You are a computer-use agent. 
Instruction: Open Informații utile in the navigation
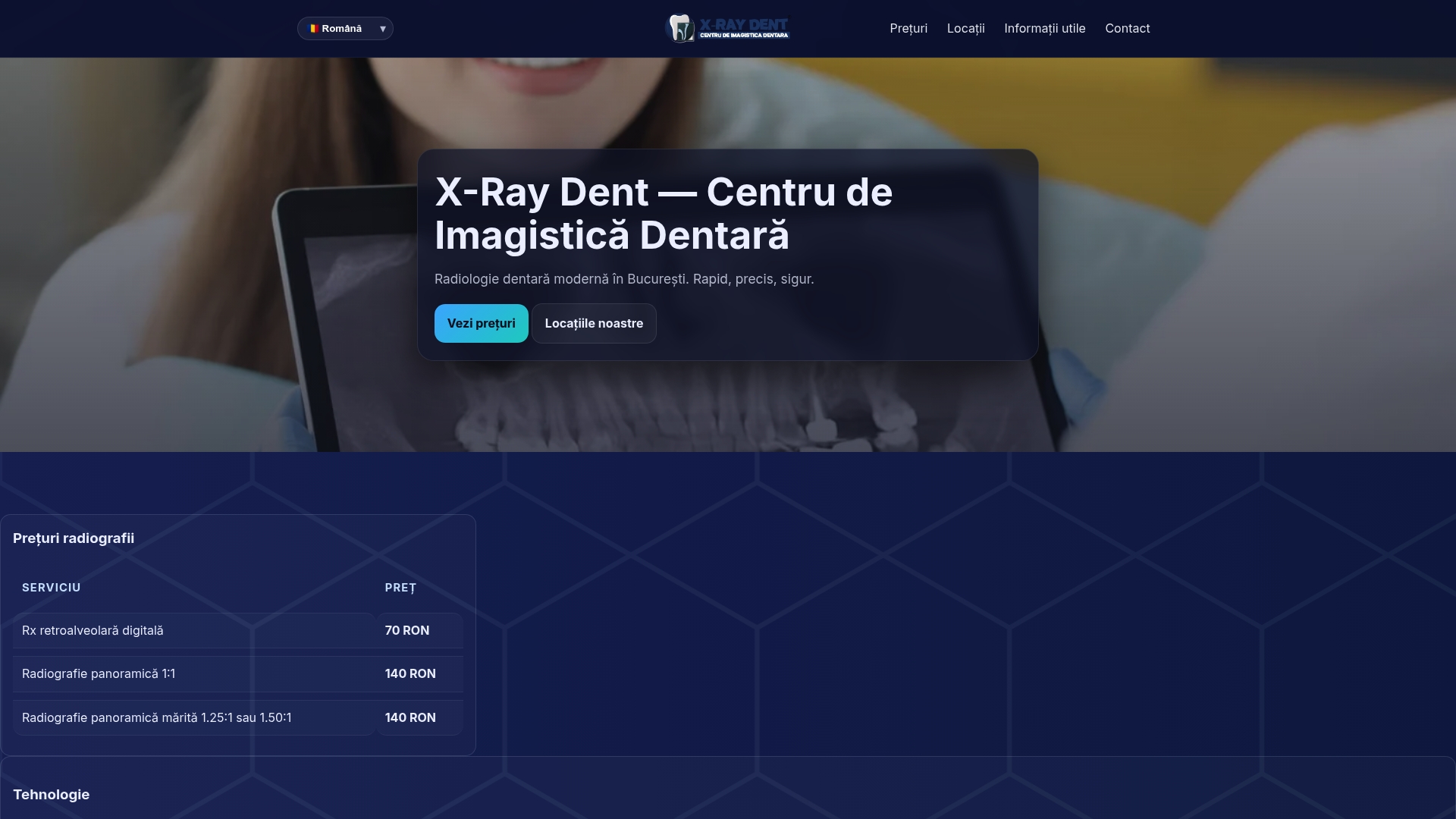coord(1044,28)
